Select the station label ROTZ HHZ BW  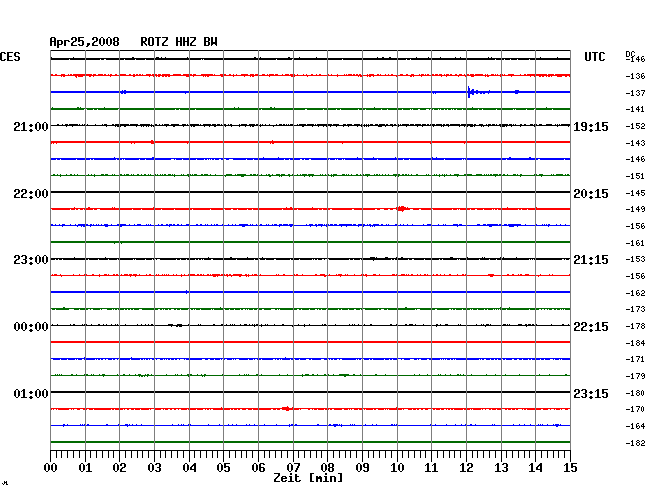179,42
